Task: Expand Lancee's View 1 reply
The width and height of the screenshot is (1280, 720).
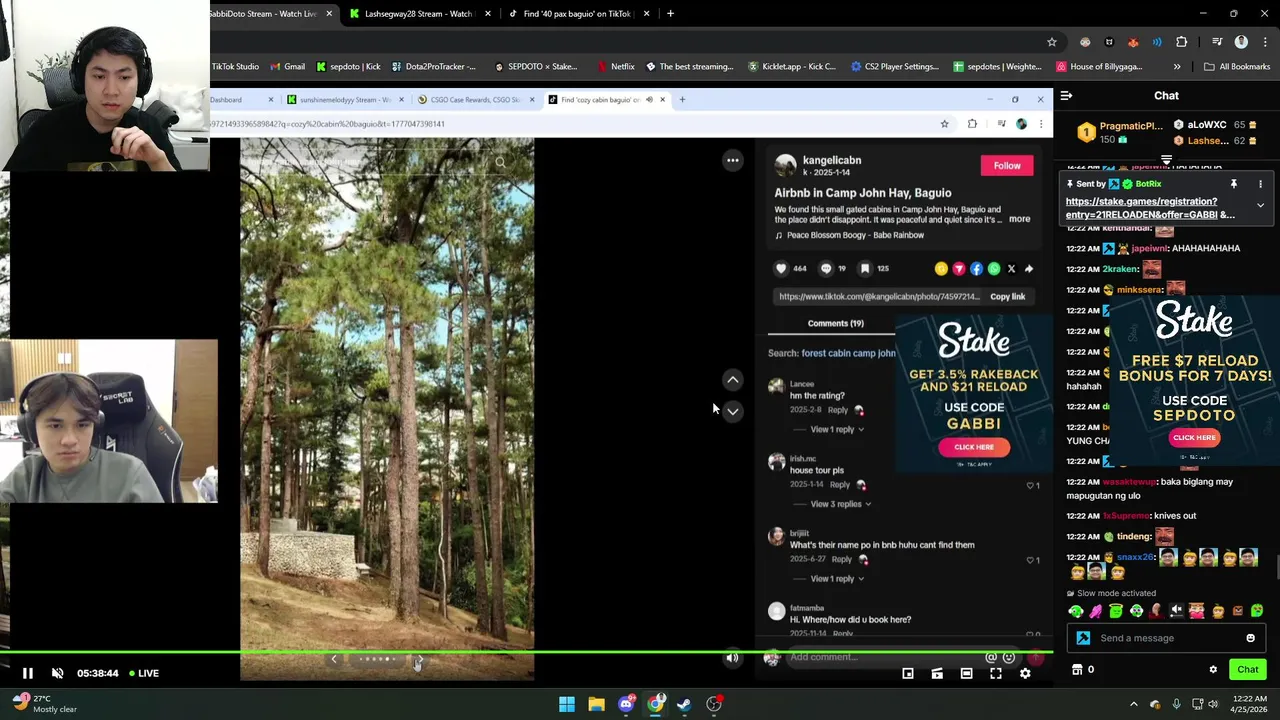Action: click(x=837, y=429)
